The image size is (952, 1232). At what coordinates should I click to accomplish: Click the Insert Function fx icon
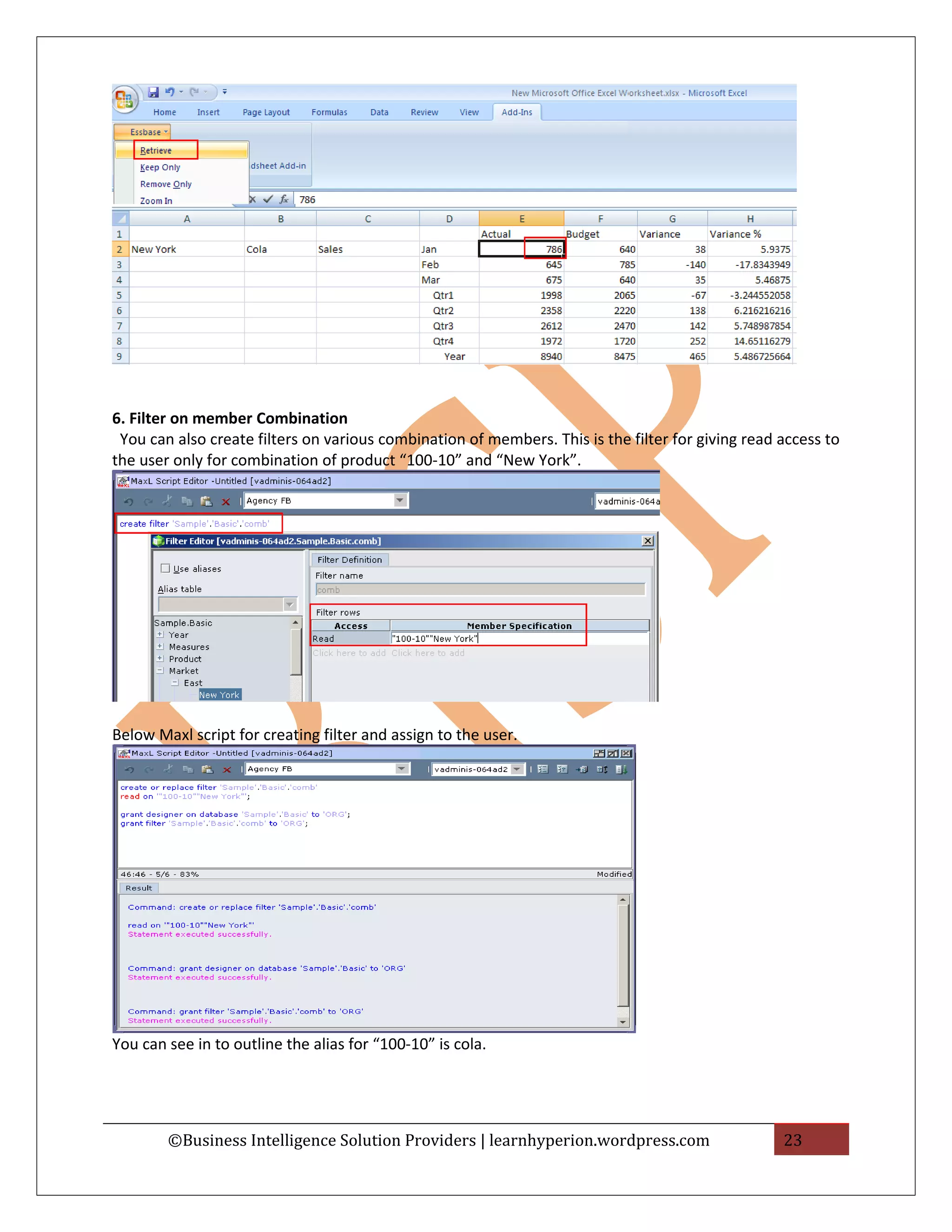point(284,199)
